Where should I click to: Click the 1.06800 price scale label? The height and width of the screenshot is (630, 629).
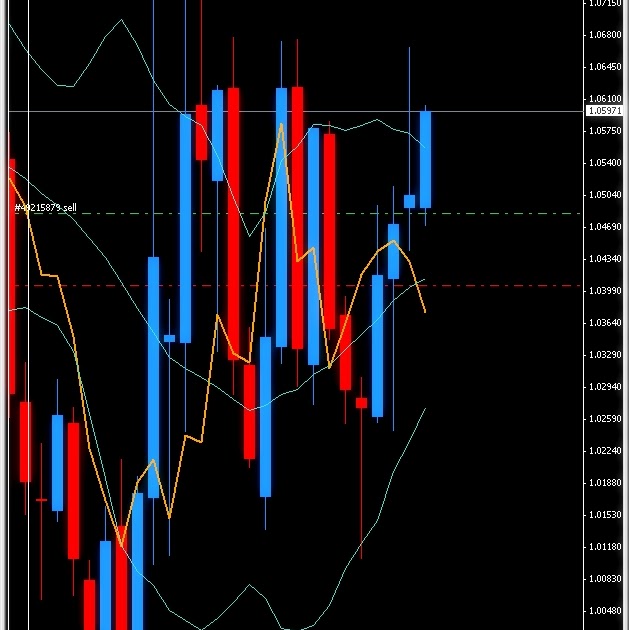click(605, 35)
